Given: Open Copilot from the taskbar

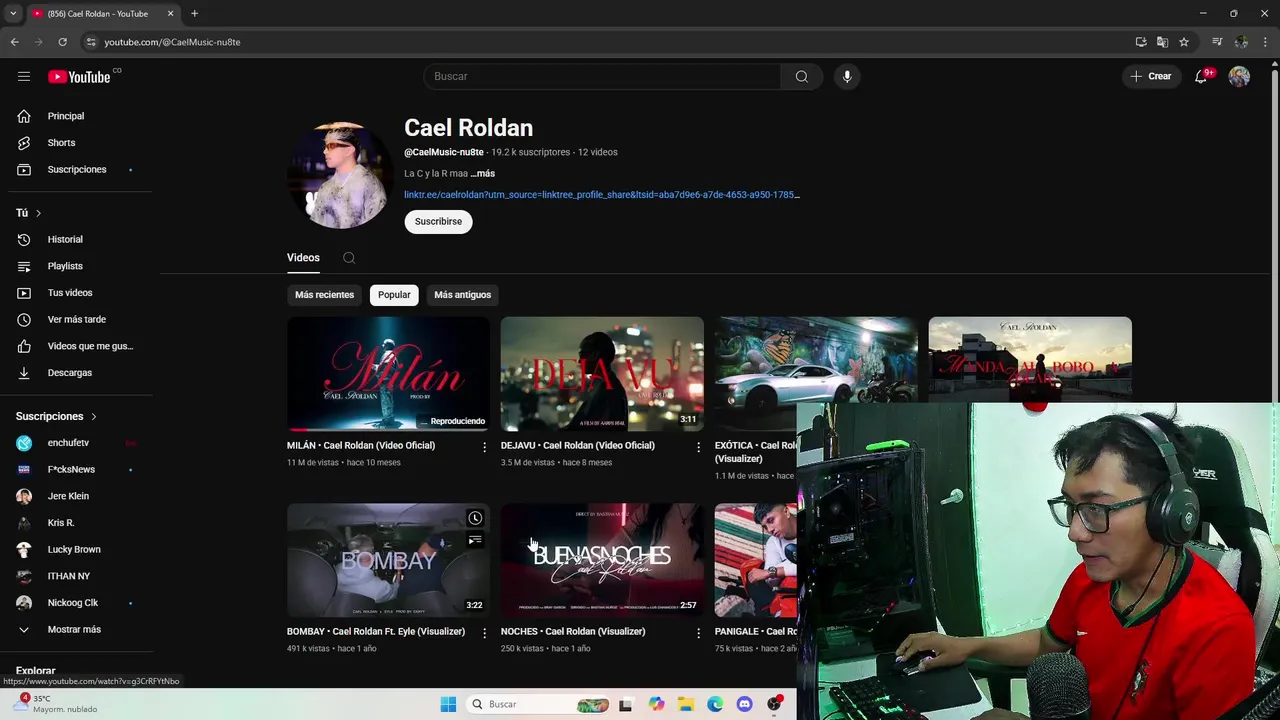Looking at the screenshot, I should coord(656,704).
